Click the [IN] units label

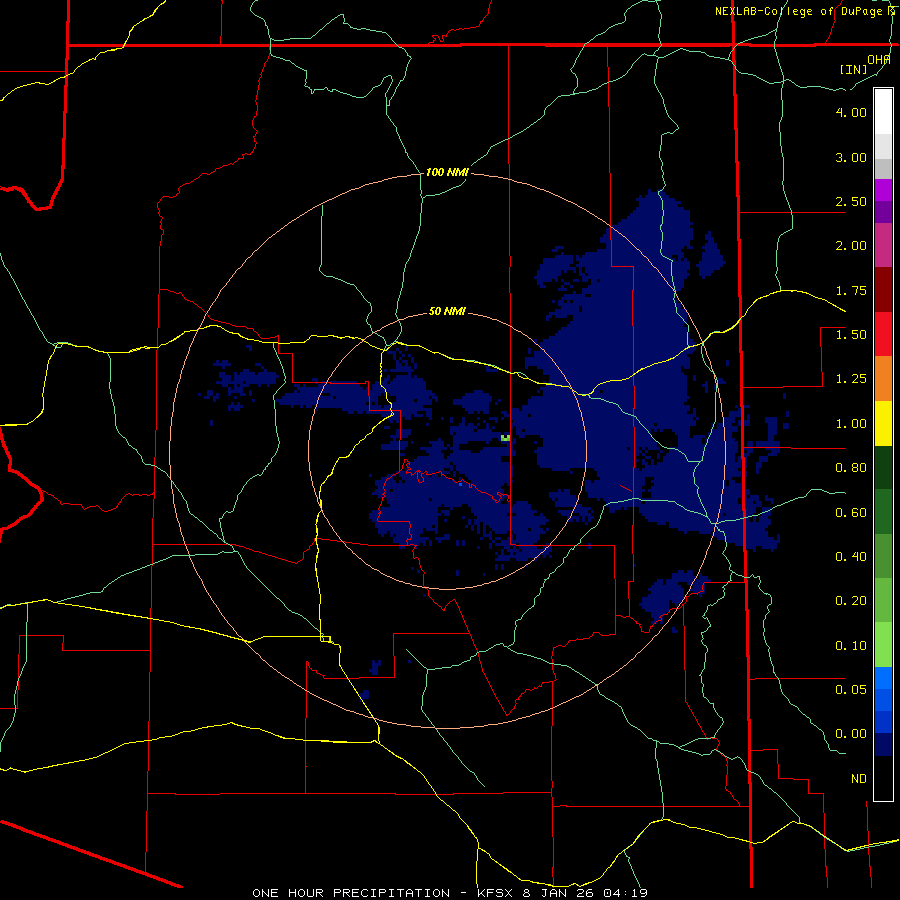pos(854,69)
